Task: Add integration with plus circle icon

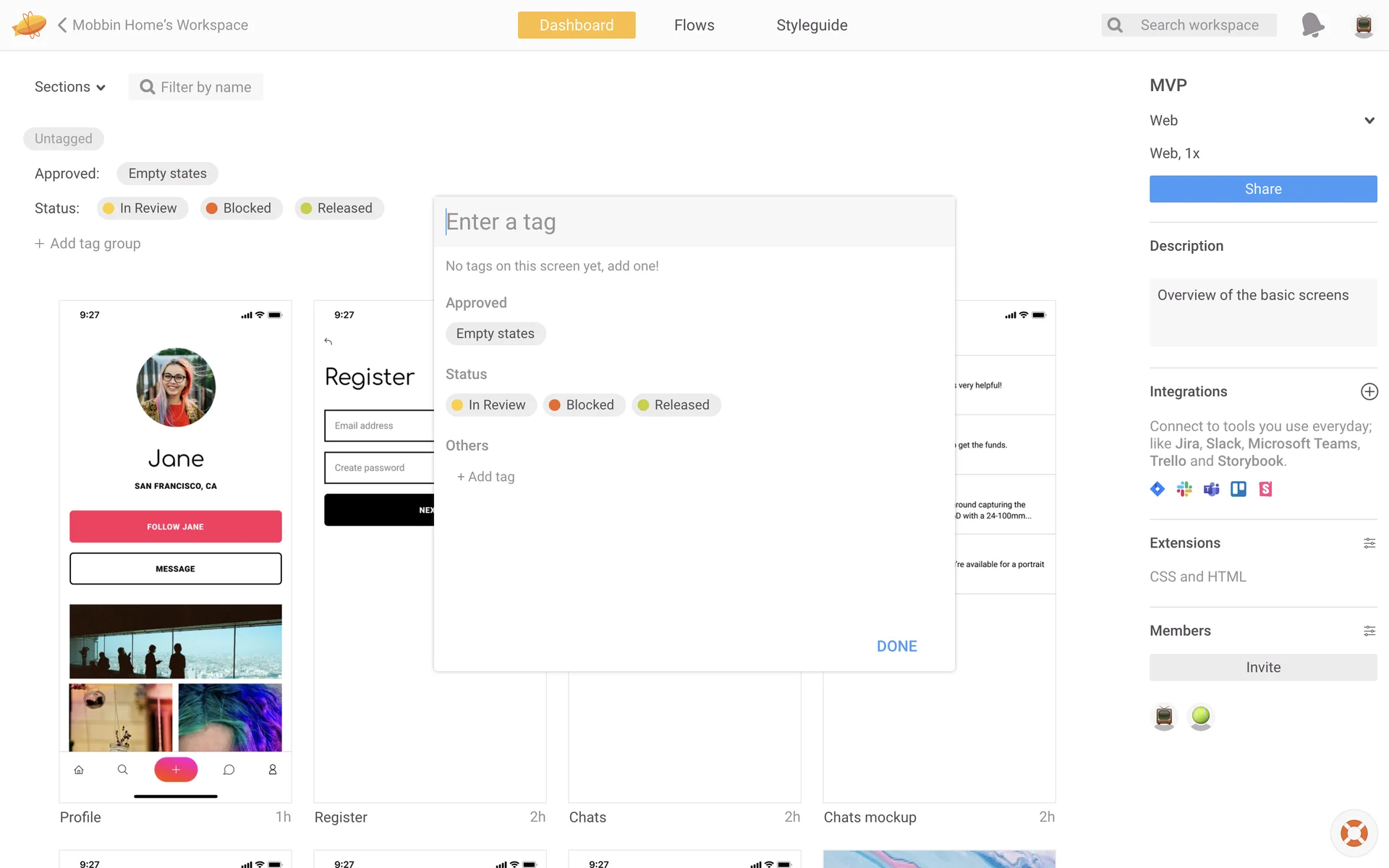Action: click(1369, 391)
